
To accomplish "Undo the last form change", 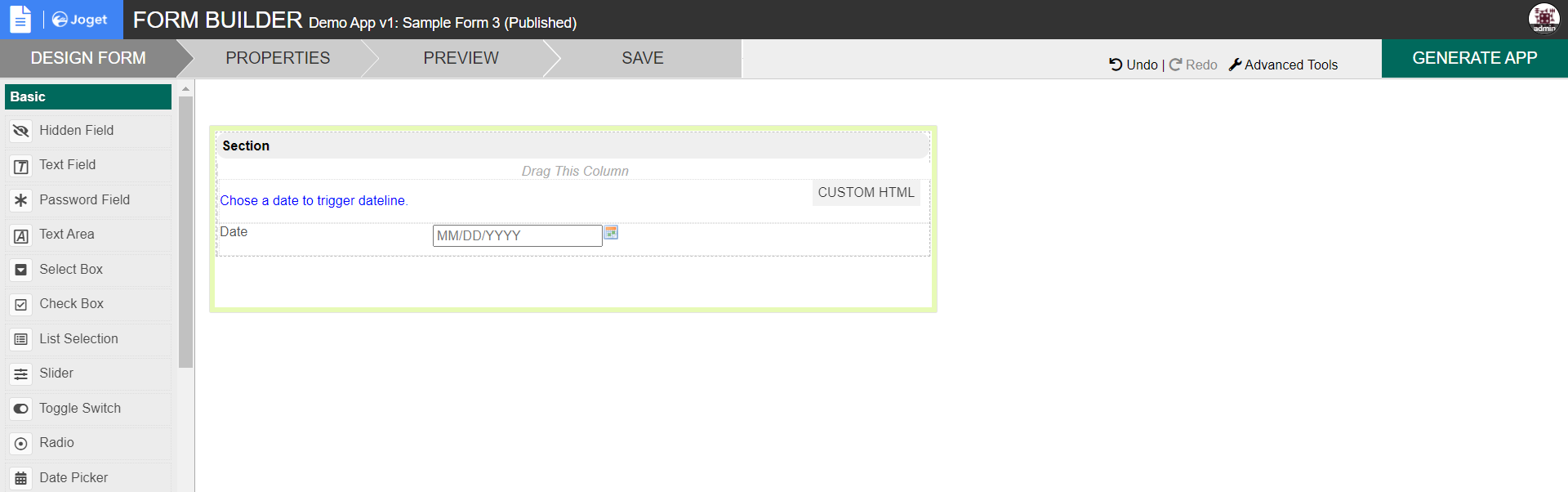I will coord(1134,65).
